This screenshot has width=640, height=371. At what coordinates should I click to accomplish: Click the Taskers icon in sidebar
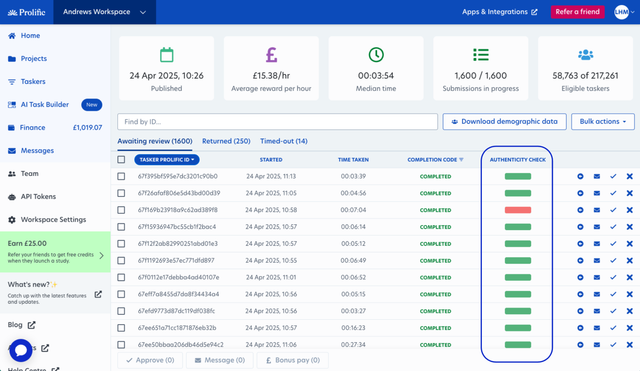pyautogui.click(x=12, y=82)
